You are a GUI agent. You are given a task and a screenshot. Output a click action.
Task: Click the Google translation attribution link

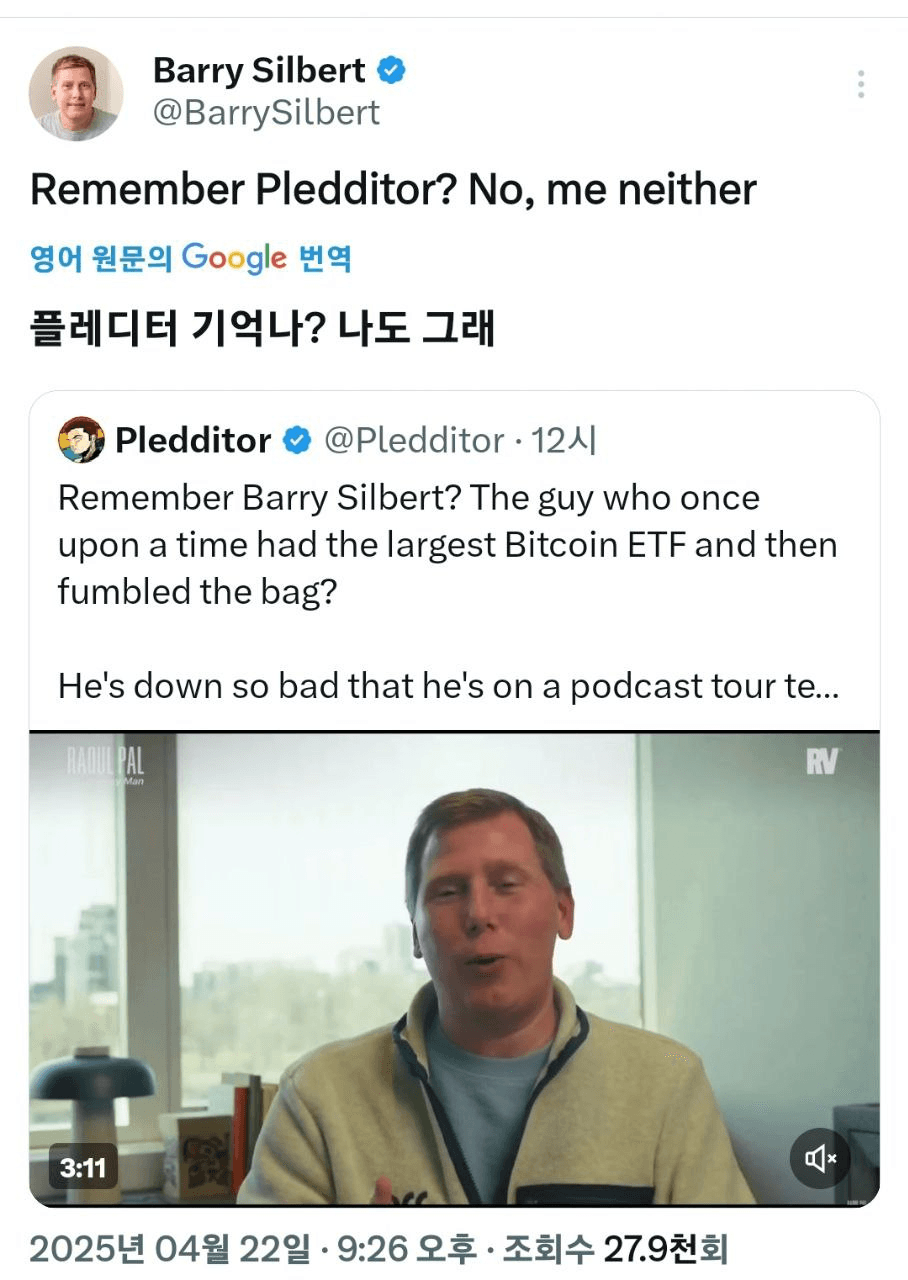pos(190,259)
